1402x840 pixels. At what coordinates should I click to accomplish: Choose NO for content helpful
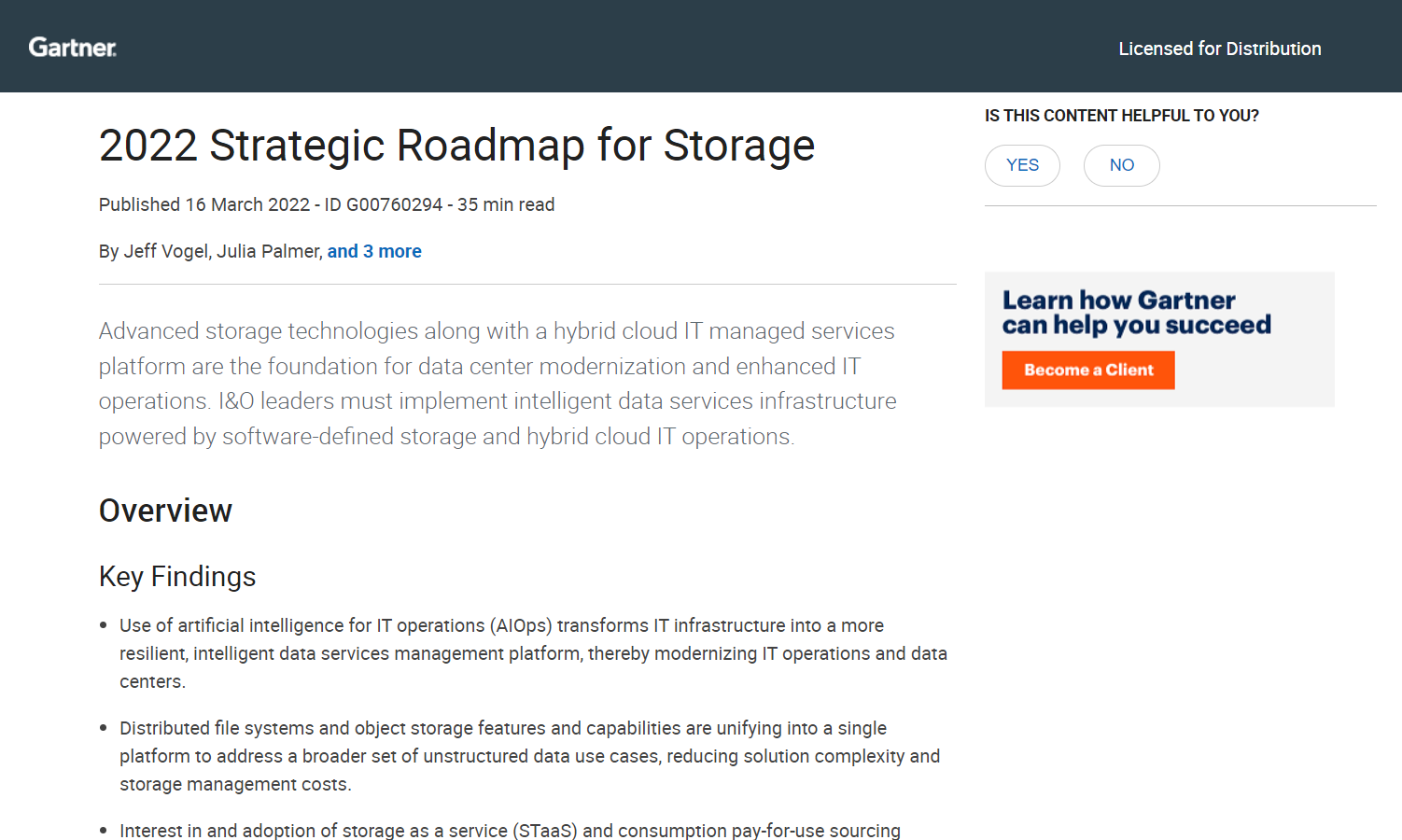pyautogui.click(x=1121, y=165)
